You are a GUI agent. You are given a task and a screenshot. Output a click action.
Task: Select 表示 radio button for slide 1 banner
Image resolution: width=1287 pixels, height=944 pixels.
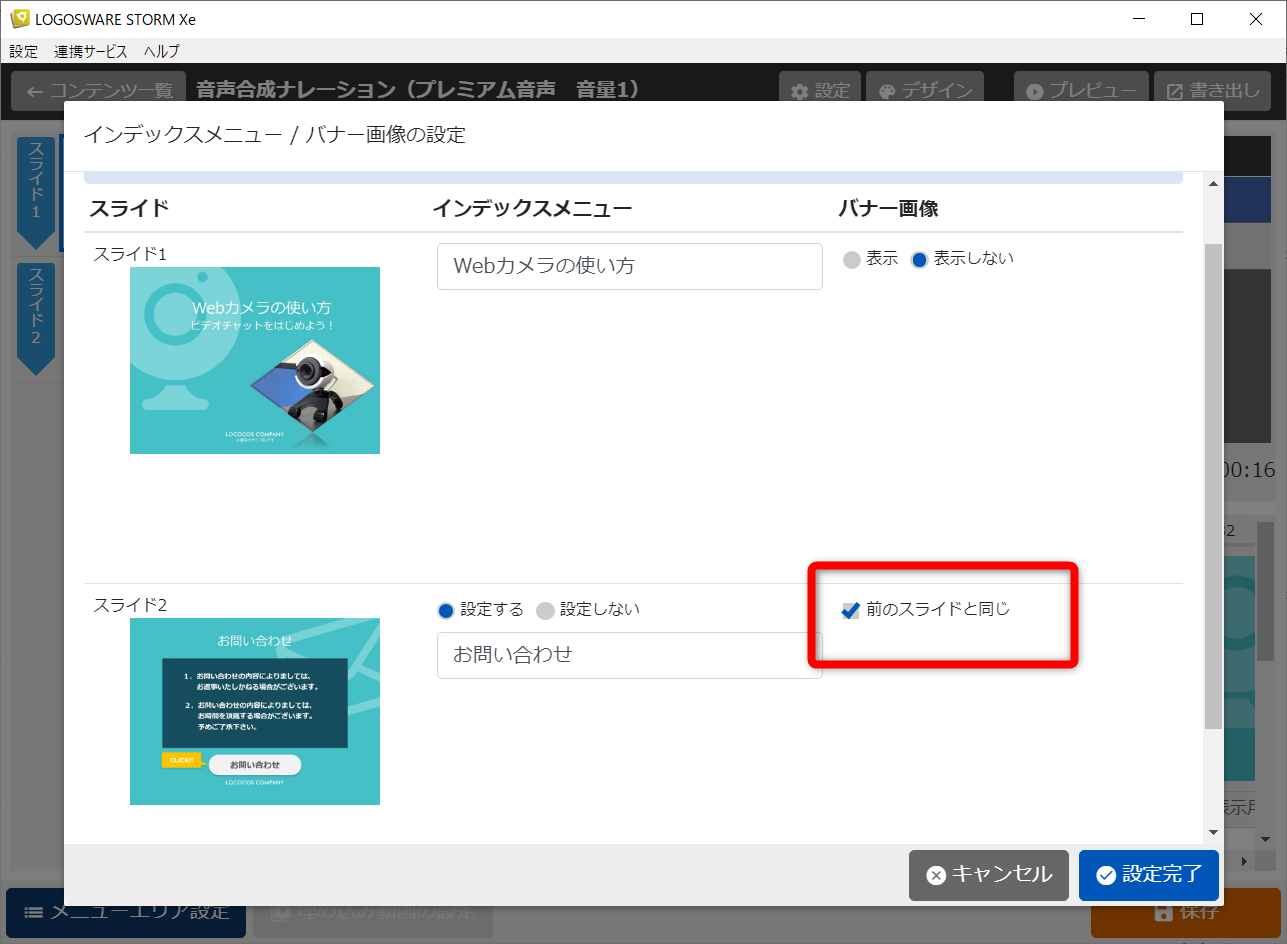click(852, 260)
